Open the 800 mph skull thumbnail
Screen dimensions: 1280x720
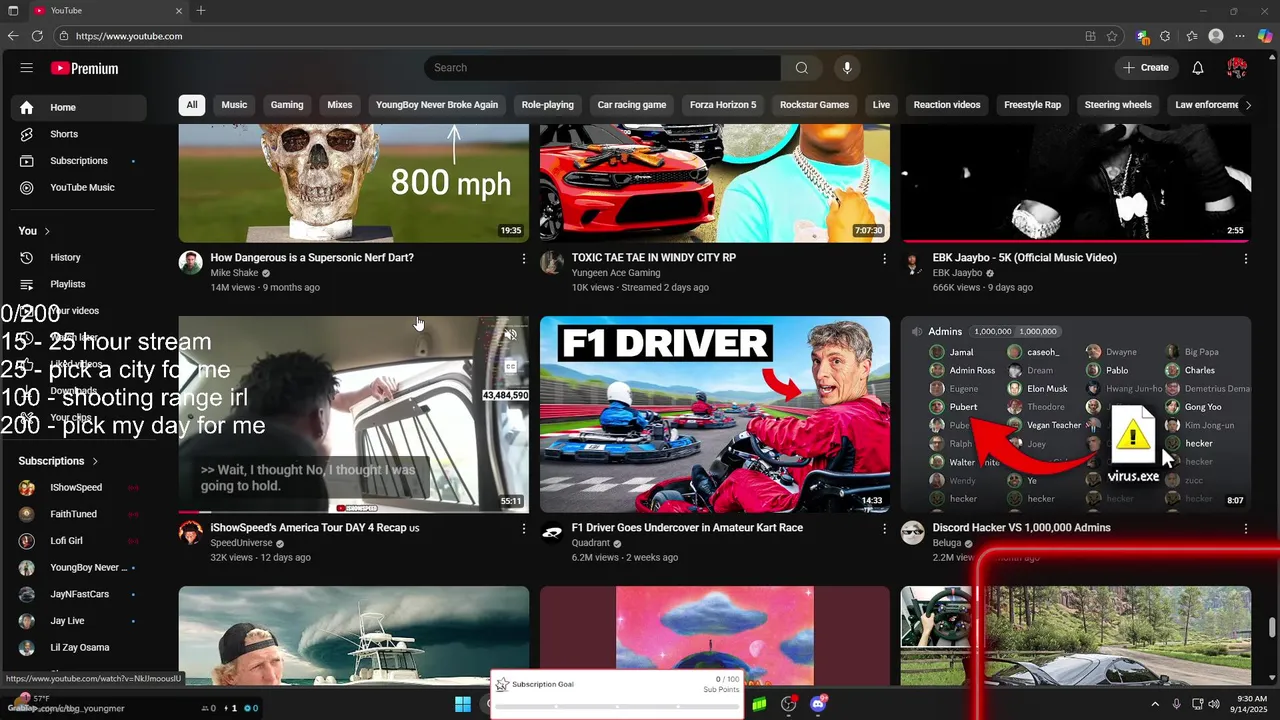[x=354, y=183]
